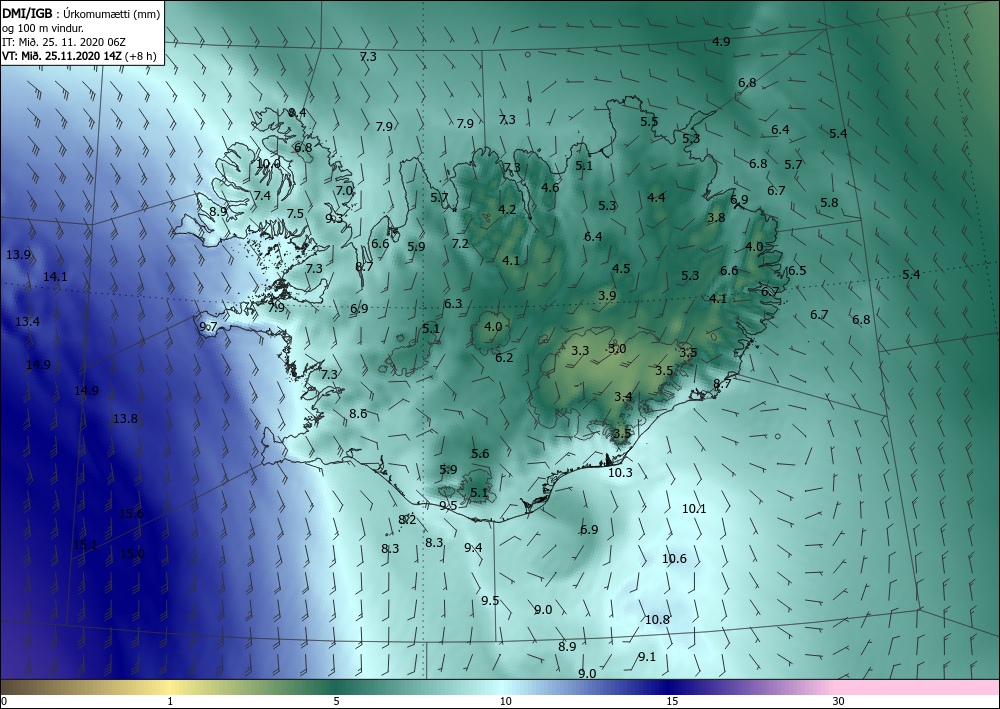The height and width of the screenshot is (709, 1000).
Task: Select the 6.3 value on the map
Action: coord(453,304)
